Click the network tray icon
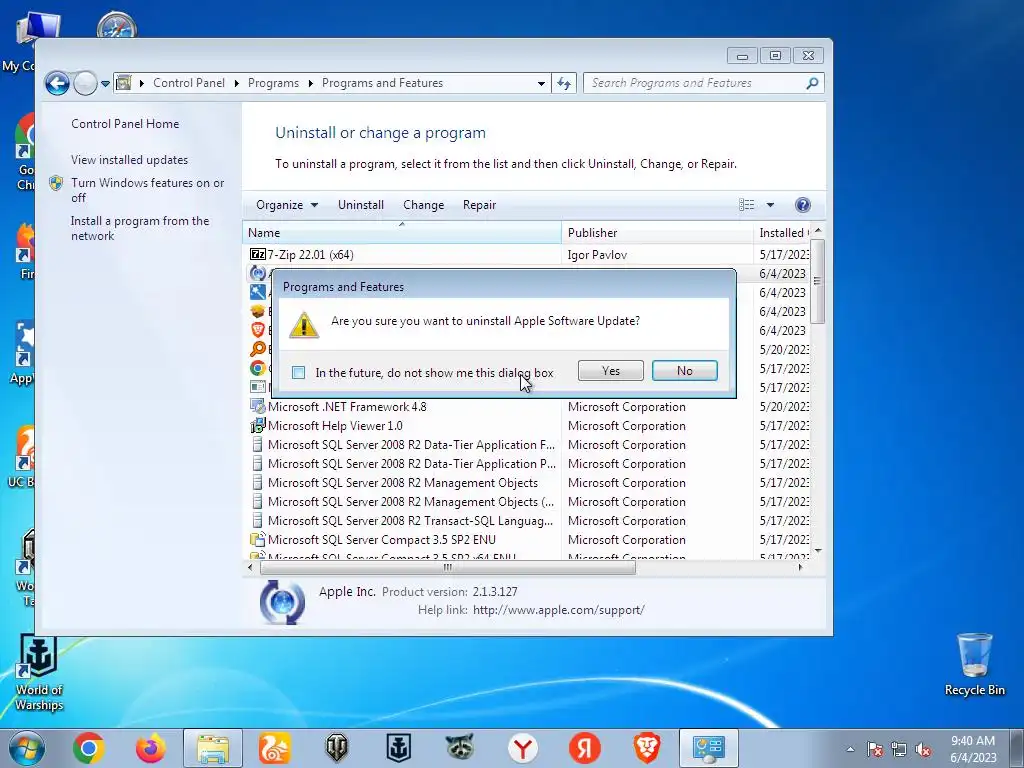This screenshot has width=1024, height=768. (899, 749)
